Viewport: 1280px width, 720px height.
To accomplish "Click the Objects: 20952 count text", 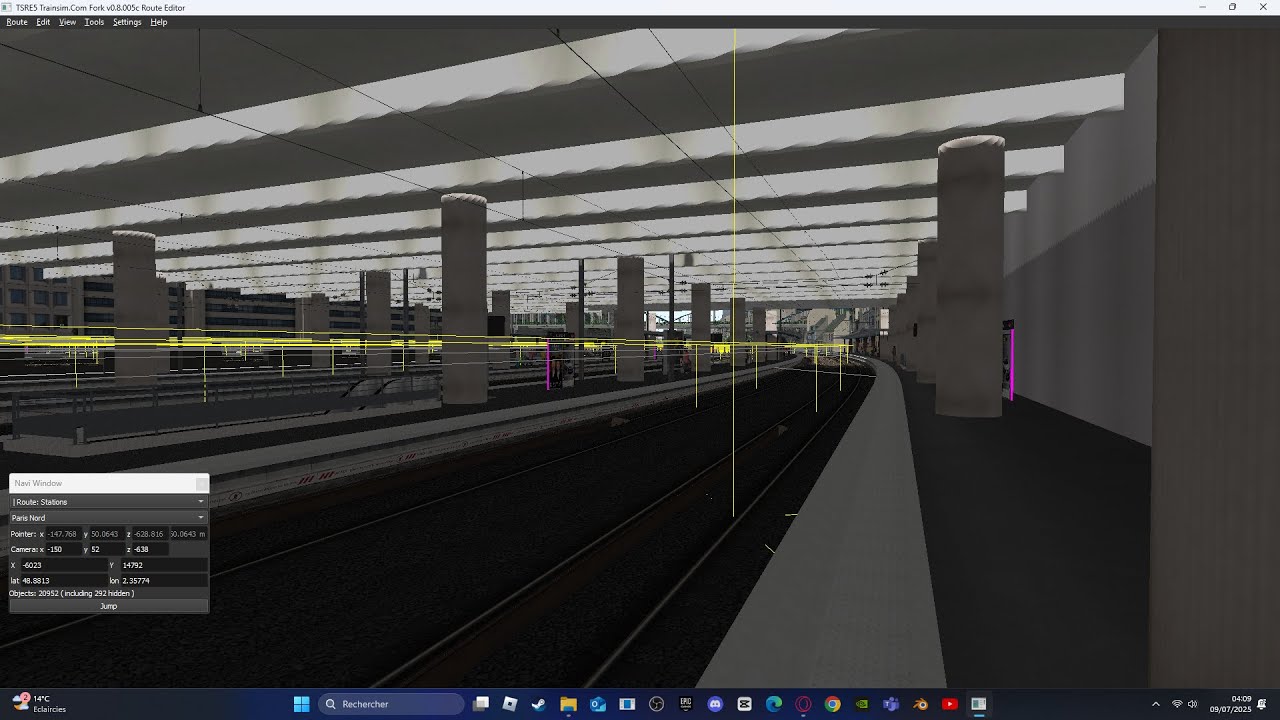I will [71, 593].
